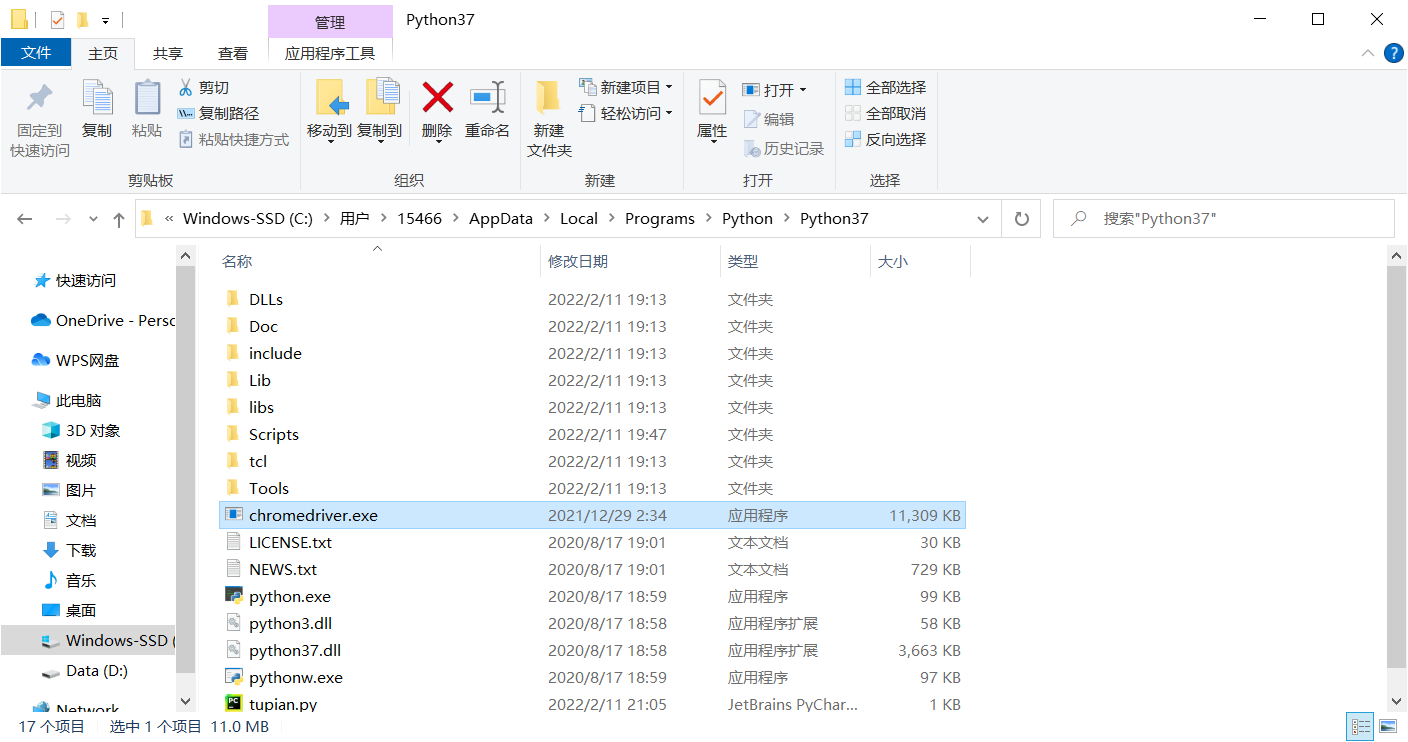The height and width of the screenshot is (742, 1408).
Task: Switch to the large icons view icon
Action: [x=1388, y=726]
